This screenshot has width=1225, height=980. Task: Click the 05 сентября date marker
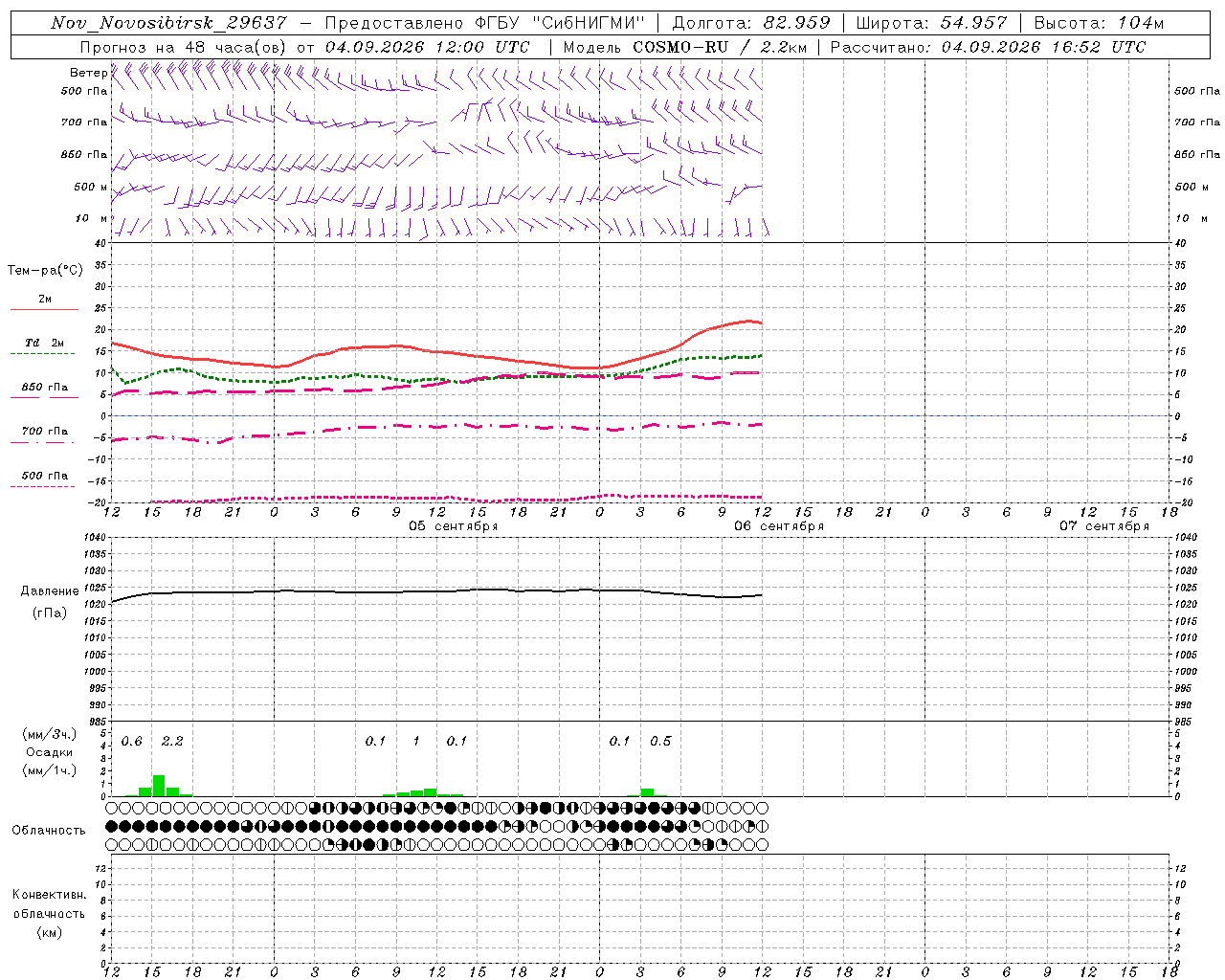tap(454, 526)
